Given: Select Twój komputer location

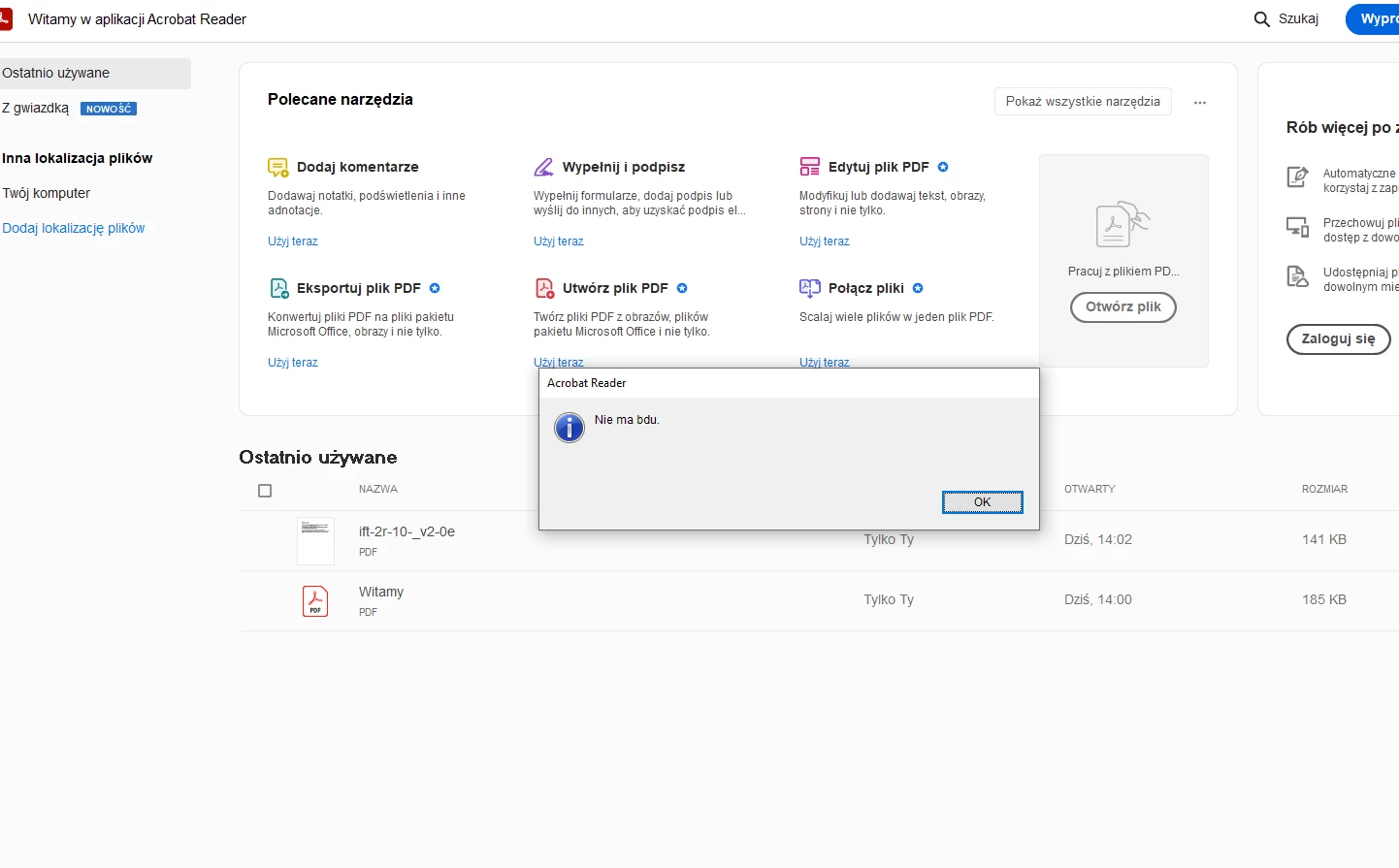Looking at the screenshot, I should (x=47, y=193).
